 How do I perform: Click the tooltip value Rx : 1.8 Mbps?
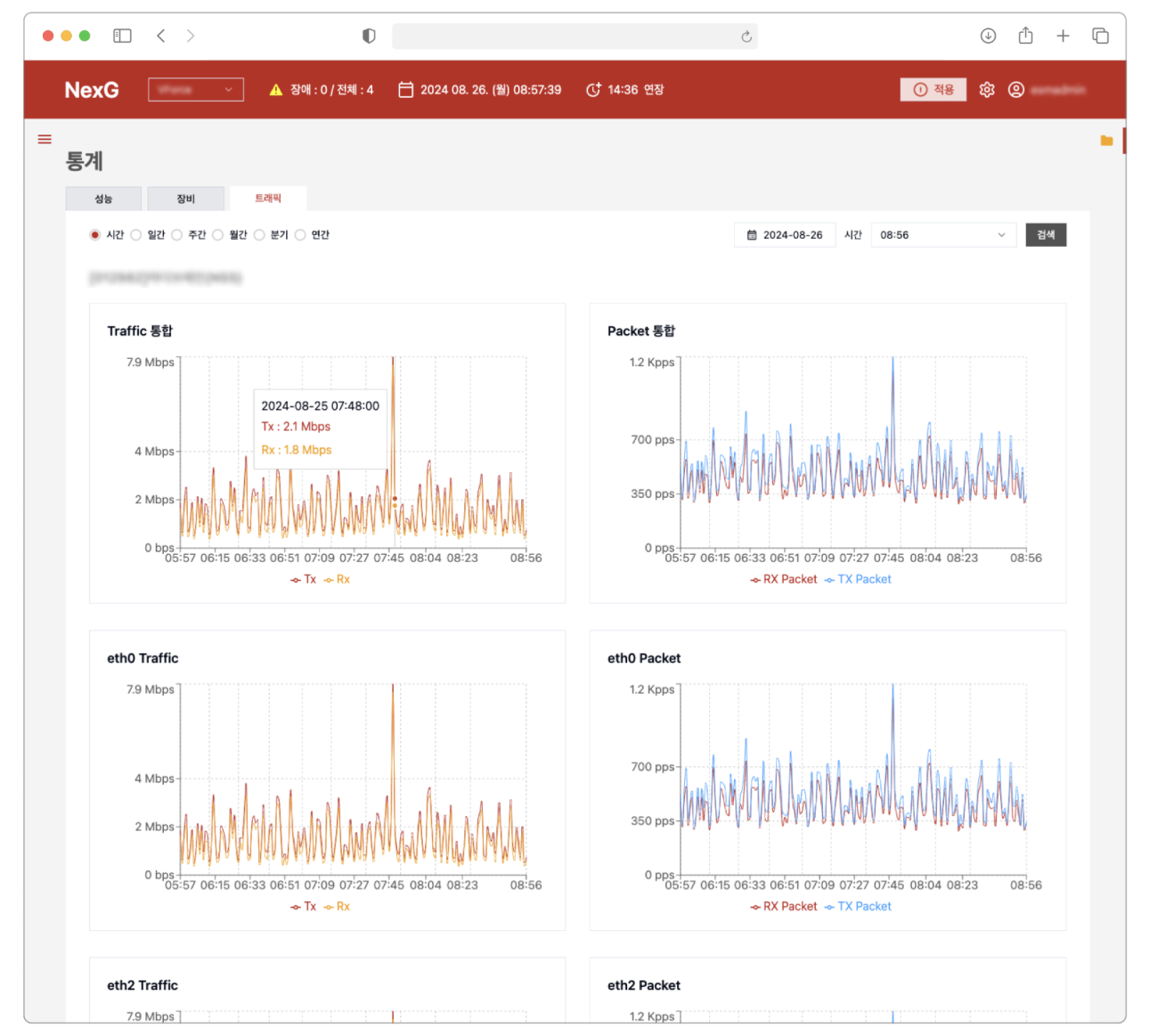click(297, 450)
